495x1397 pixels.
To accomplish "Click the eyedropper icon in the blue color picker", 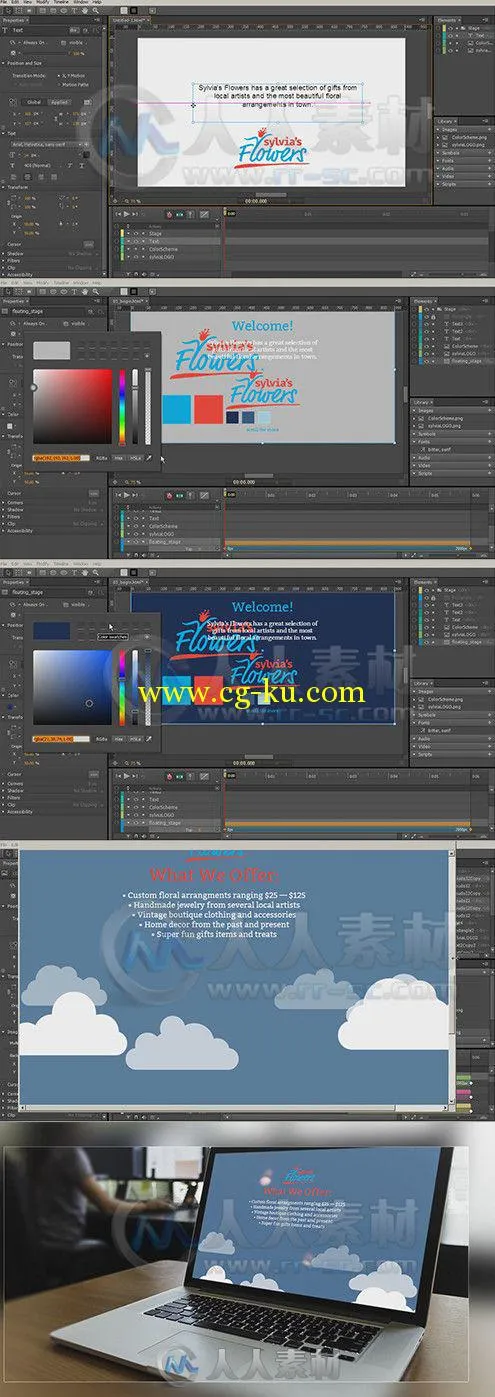I will [147, 738].
